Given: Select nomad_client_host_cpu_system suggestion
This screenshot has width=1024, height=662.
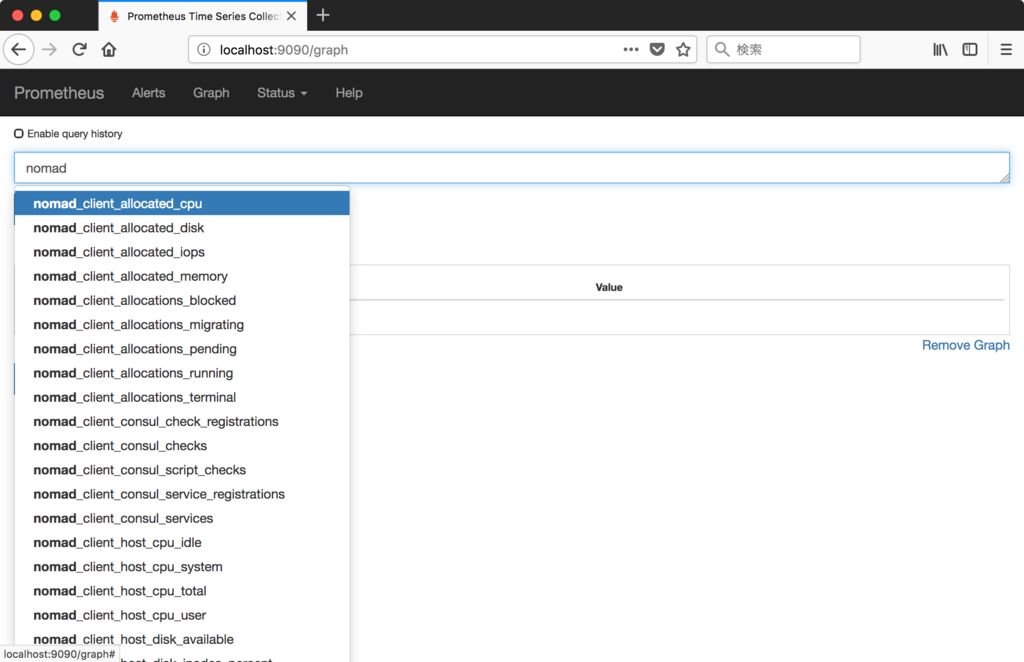Looking at the screenshot, I should [x=182, y=566].
